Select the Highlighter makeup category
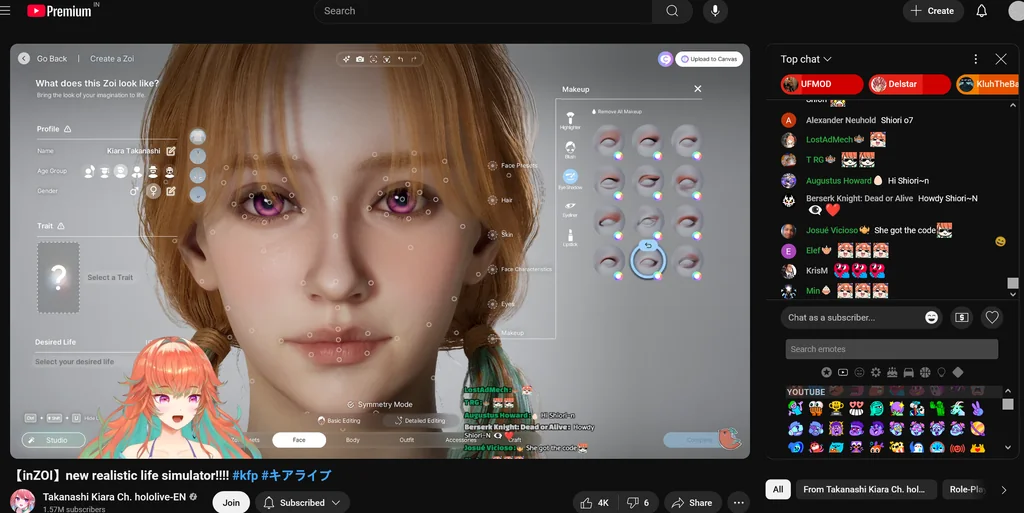The width and height of the screenshot is (1024, 513). 570,120
